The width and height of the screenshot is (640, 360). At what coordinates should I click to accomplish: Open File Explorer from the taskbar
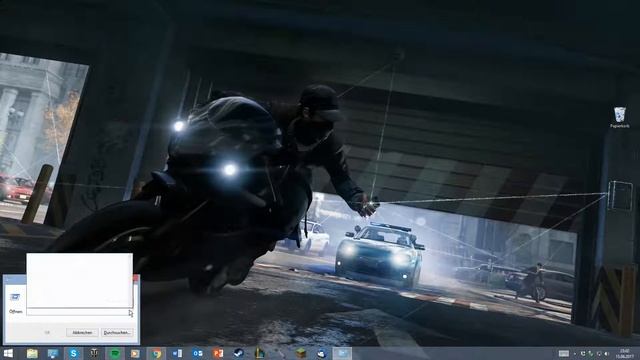pyautogui.click(x=32, y=353)
